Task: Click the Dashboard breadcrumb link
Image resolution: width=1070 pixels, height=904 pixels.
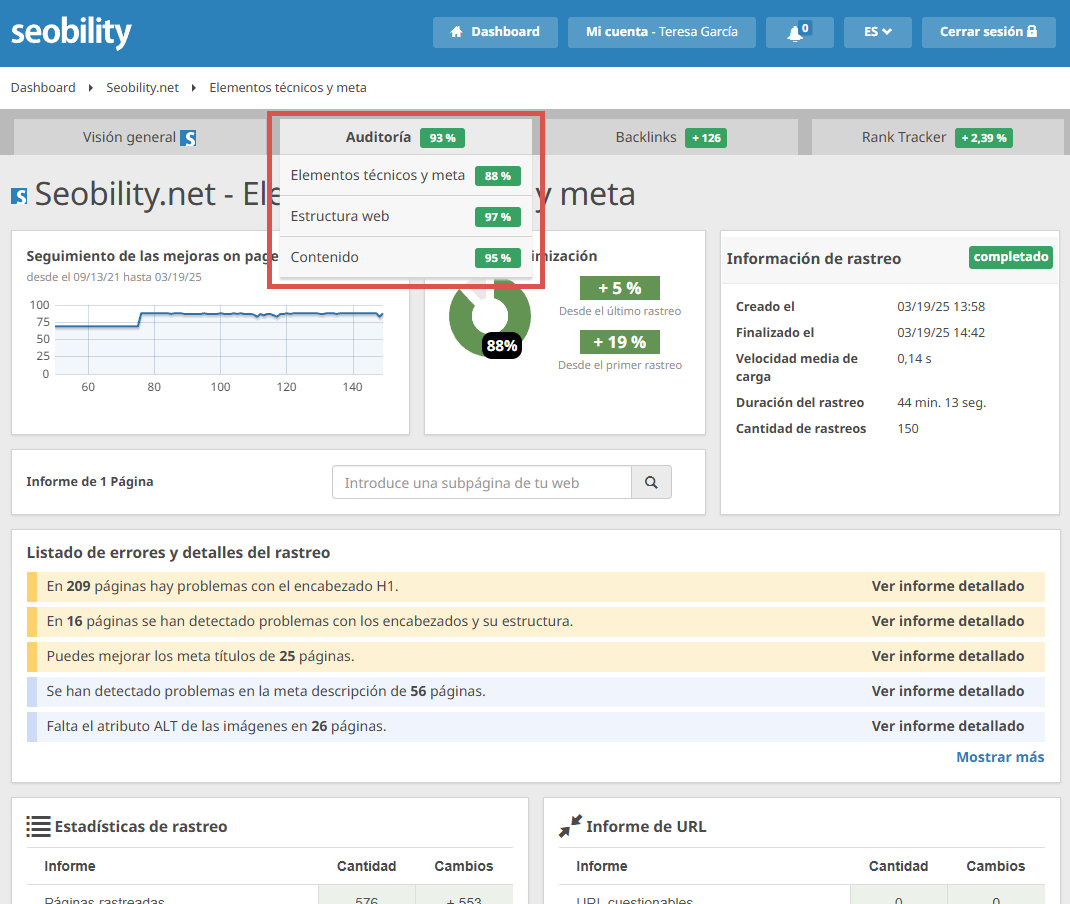Action: pos(43,87)
